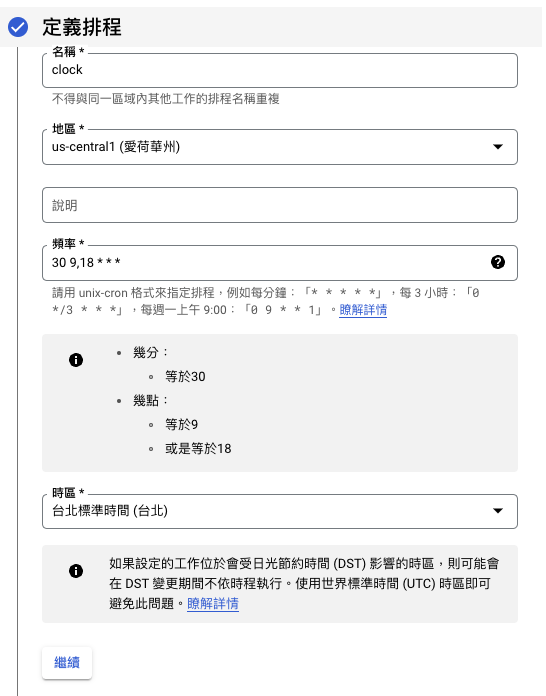Click the 說明 description input field
The width and height of the screenshot is (546, 696).
[x=280, y=205]
